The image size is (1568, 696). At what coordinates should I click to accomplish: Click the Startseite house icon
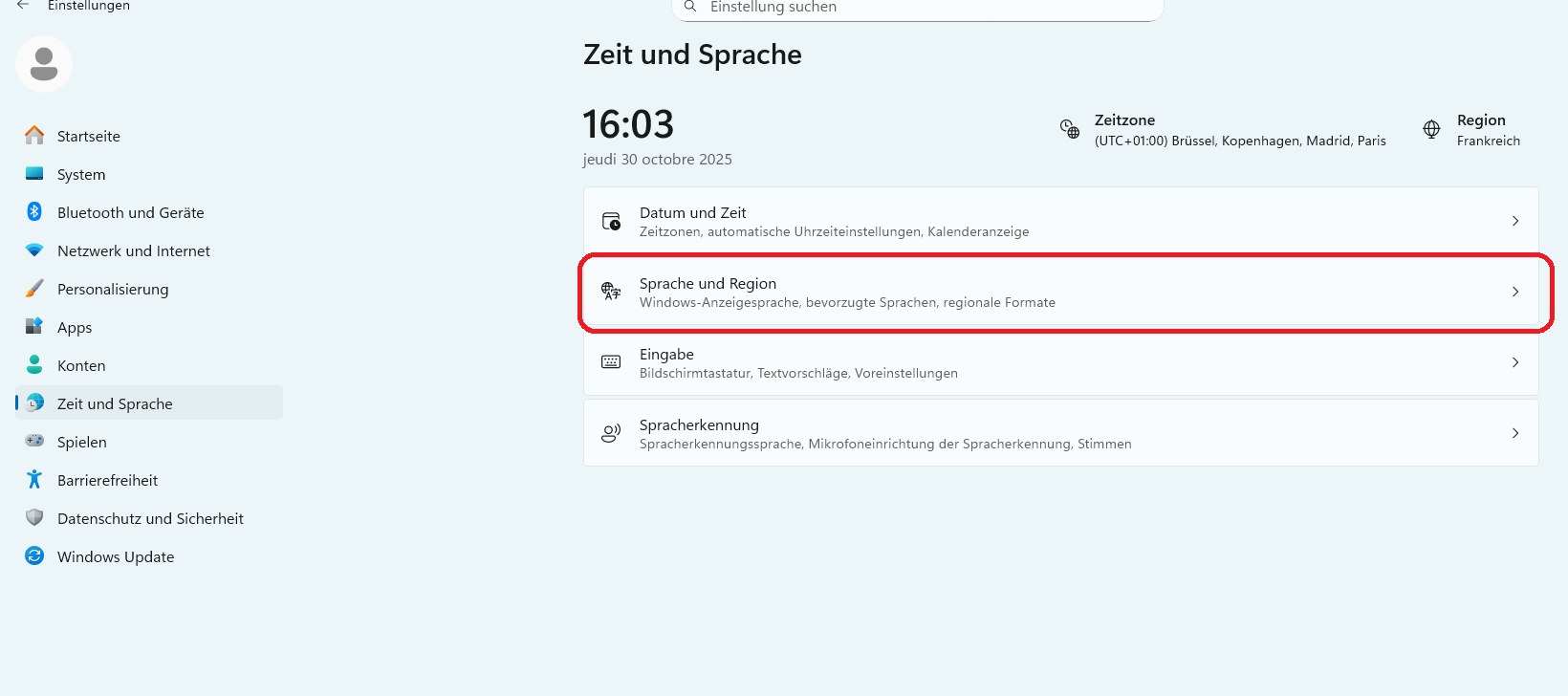34,136
